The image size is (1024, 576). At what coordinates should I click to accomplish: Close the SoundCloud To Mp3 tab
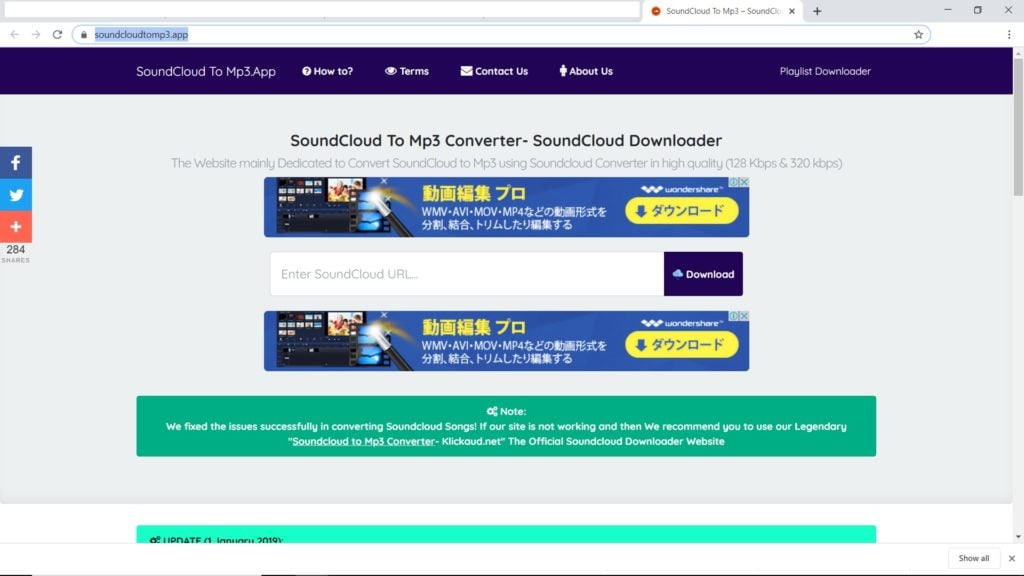(x=792, y=11)
